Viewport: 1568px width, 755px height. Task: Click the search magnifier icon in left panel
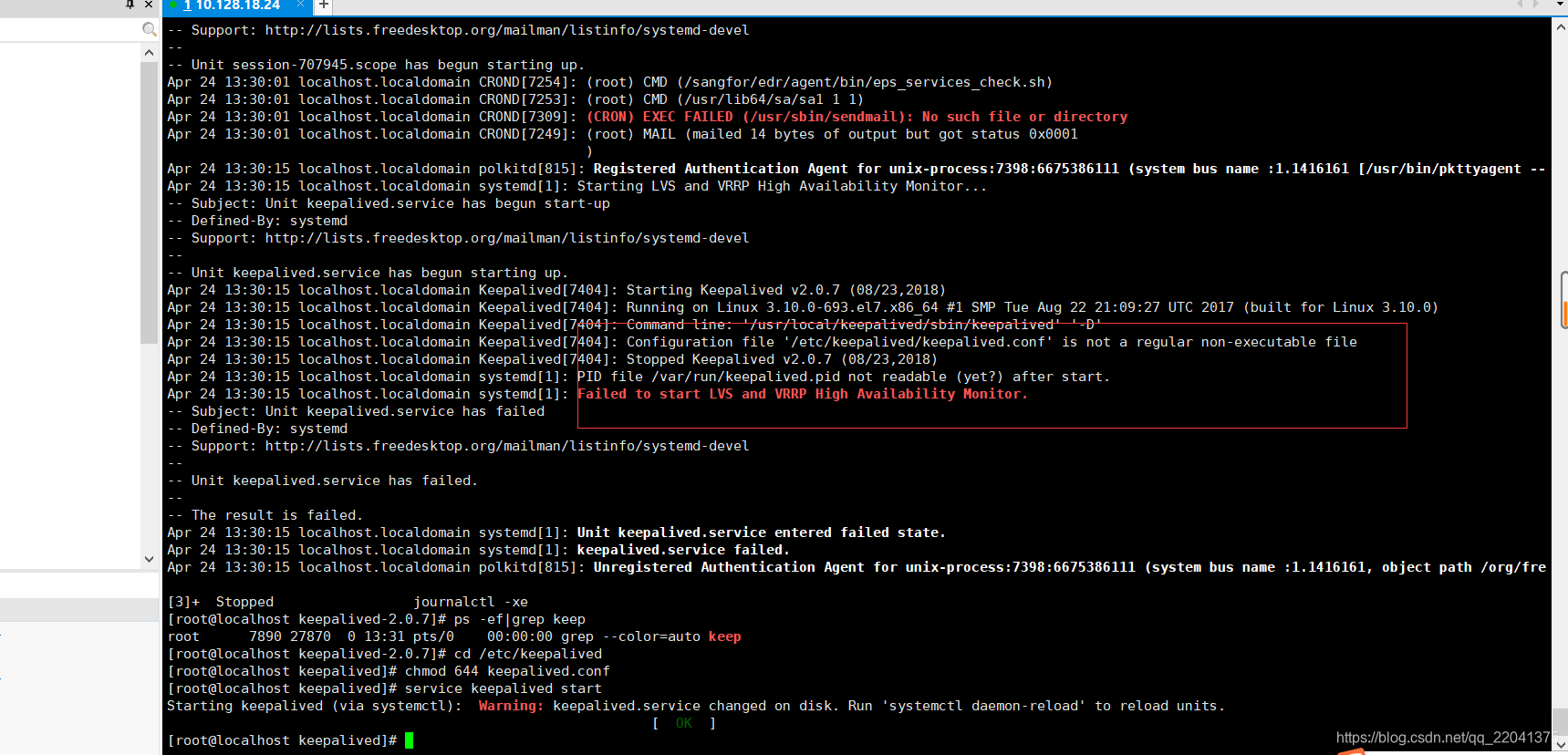tap(150, 29)
